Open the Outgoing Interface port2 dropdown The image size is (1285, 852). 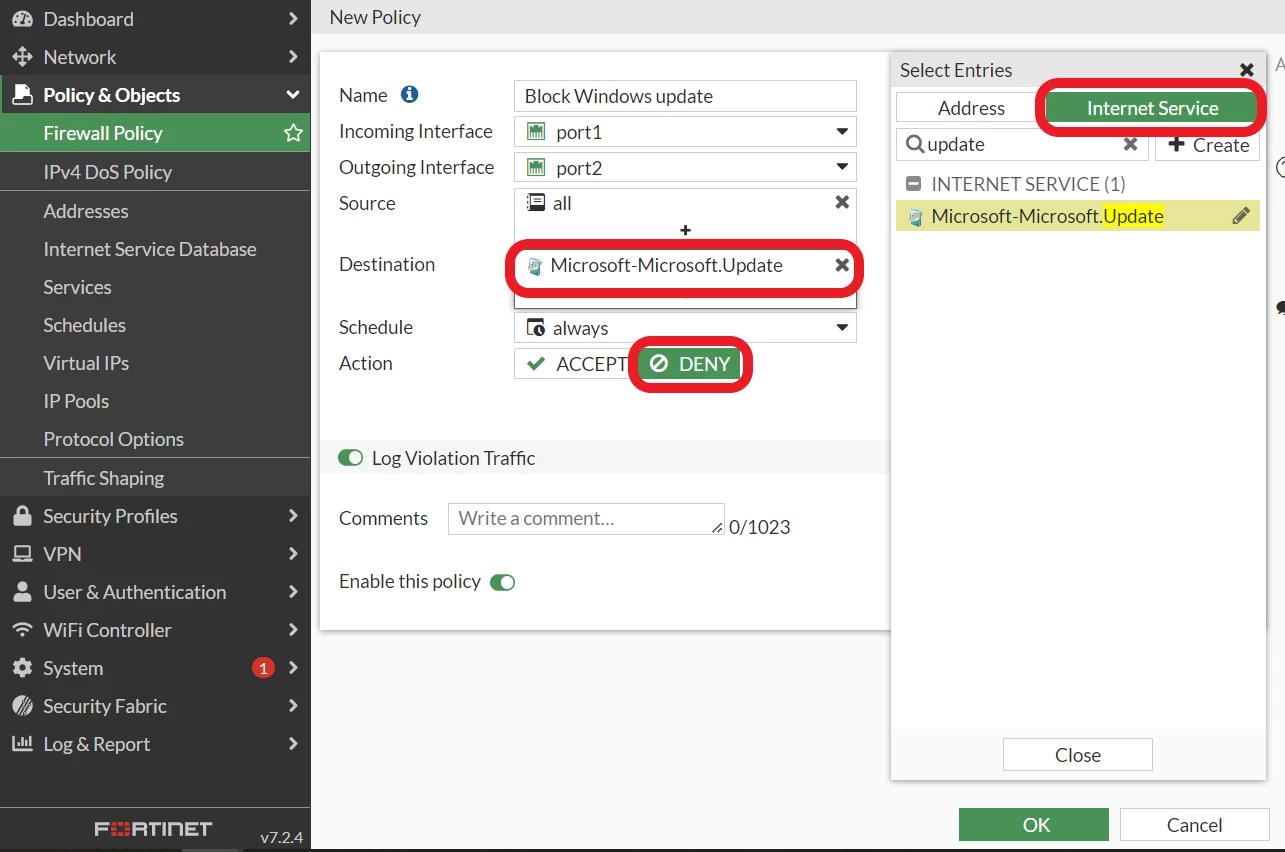pyautogui.click(x=685, y=168)
